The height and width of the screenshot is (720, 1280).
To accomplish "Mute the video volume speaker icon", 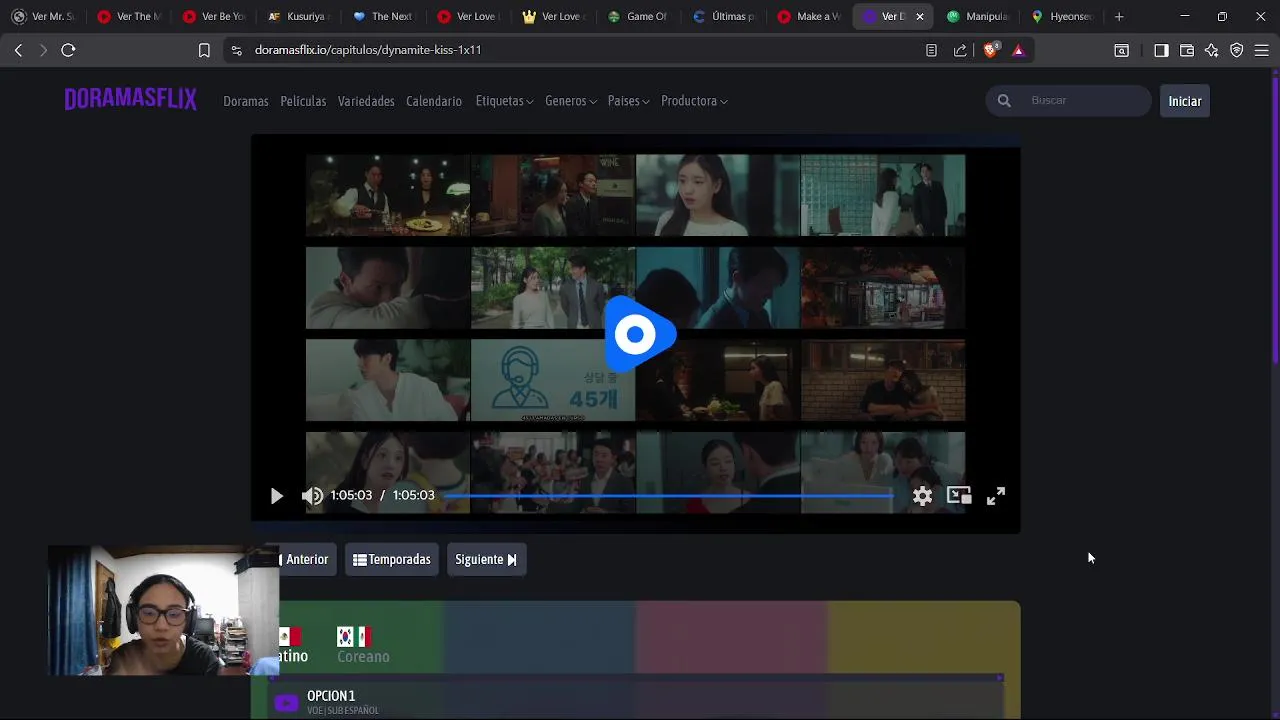I will 313,496.
